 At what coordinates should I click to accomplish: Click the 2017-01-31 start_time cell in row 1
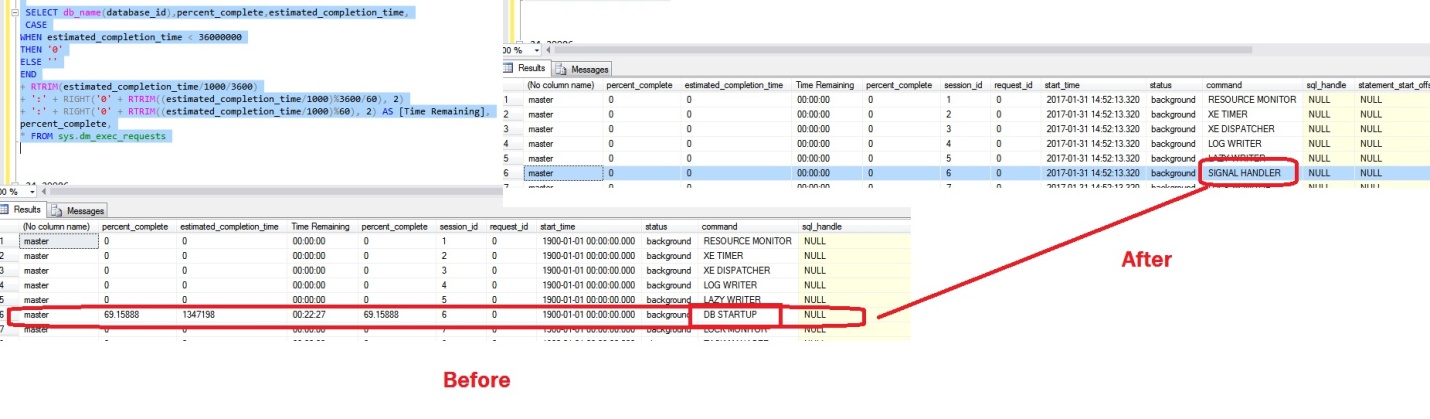click(x=1092, y=100)
